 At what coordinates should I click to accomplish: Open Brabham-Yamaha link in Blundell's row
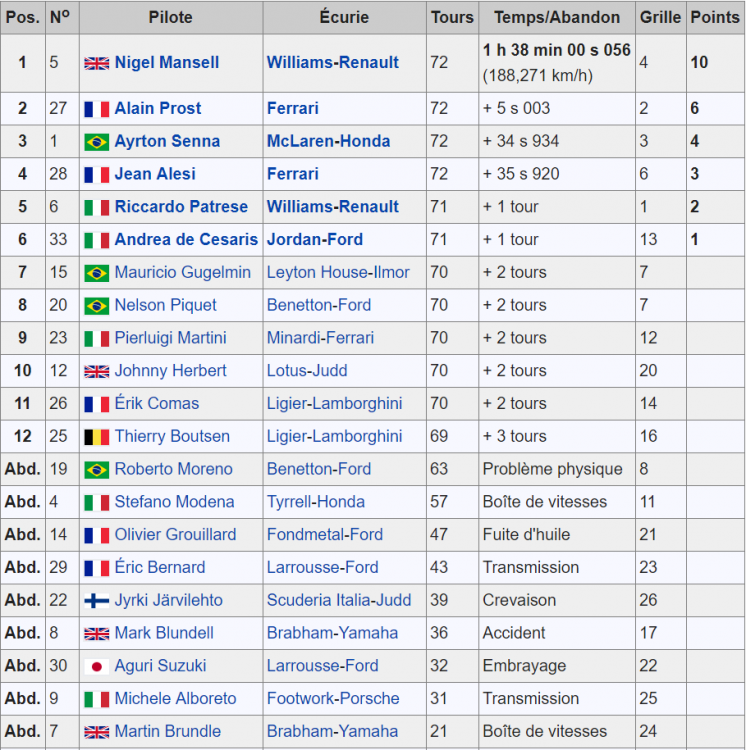click(332, 633)
